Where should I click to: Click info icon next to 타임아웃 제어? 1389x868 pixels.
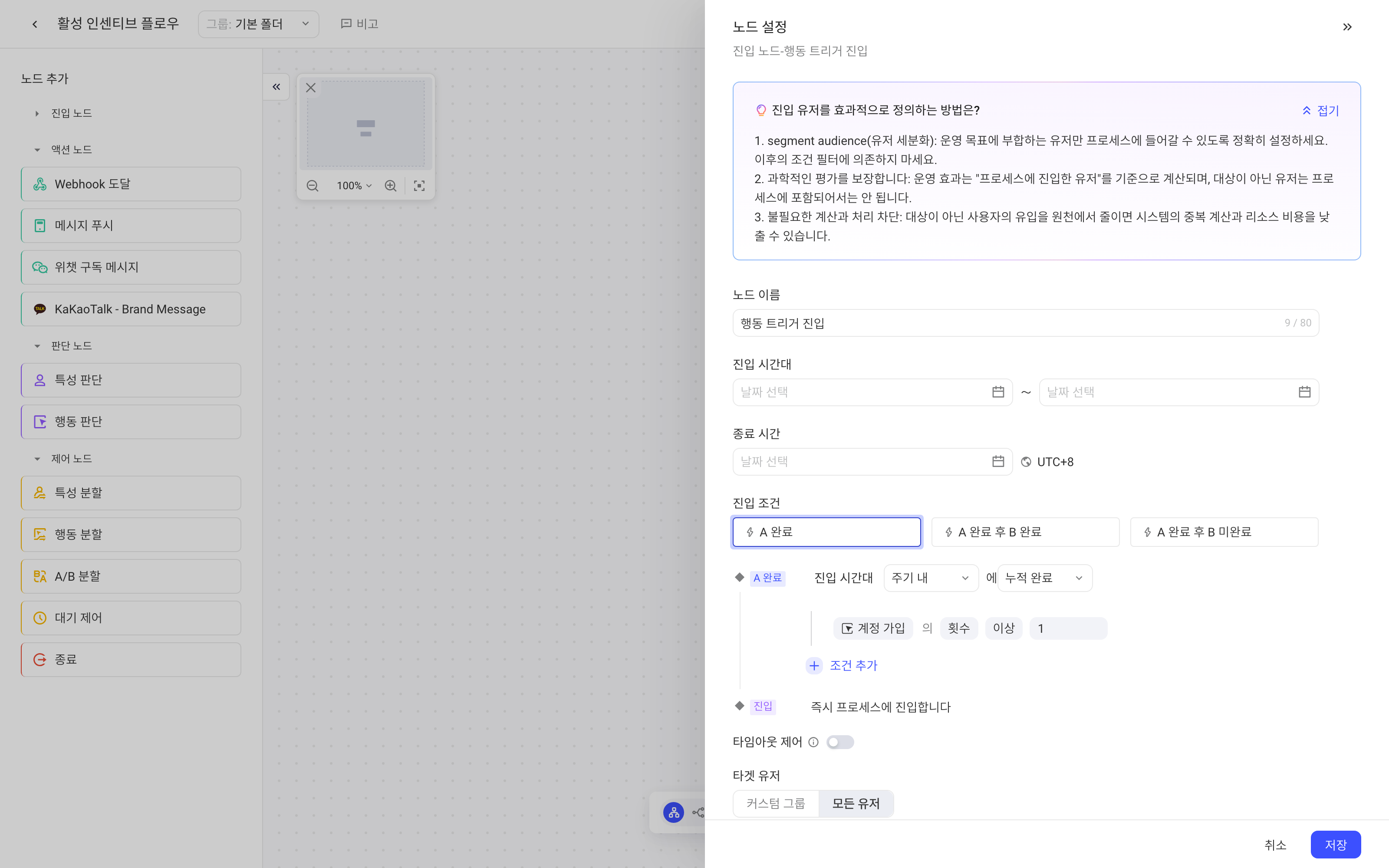813,742
